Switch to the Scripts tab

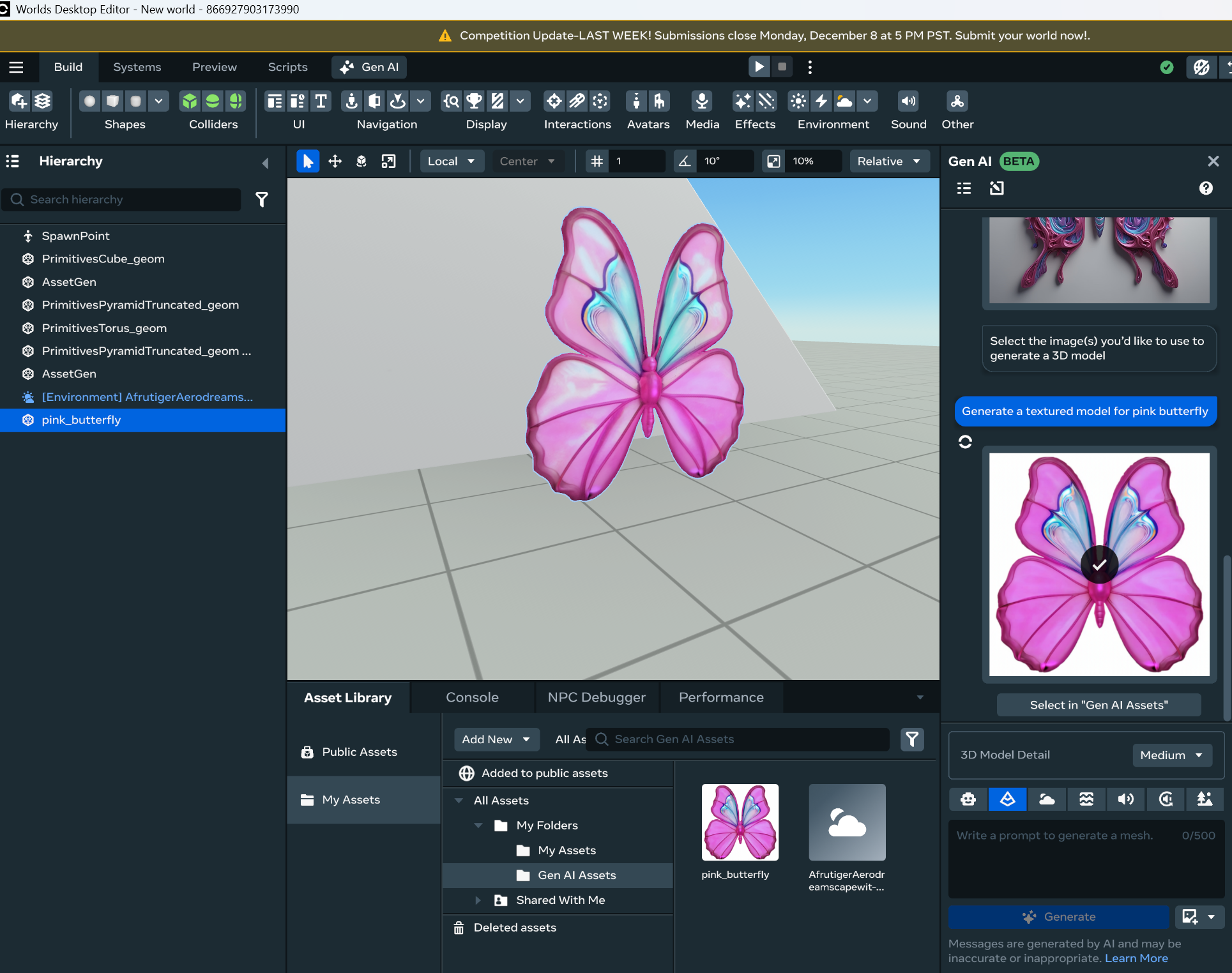point(287,67)
